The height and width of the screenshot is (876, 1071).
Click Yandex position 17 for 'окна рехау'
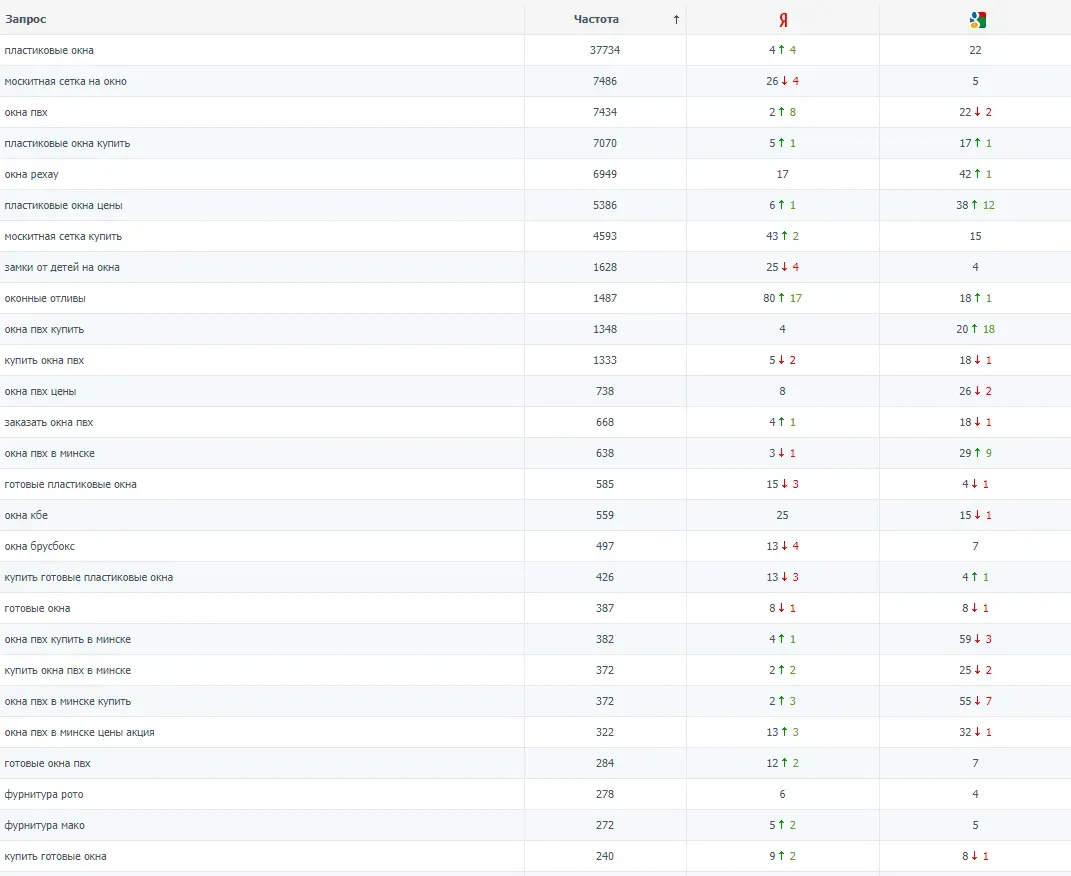[x=783, y=174]
